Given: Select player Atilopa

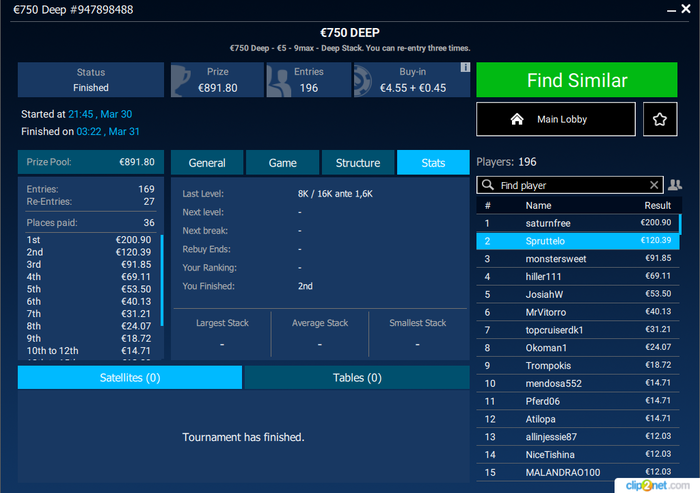Looking at the screenshot, I should pos(578,419).
